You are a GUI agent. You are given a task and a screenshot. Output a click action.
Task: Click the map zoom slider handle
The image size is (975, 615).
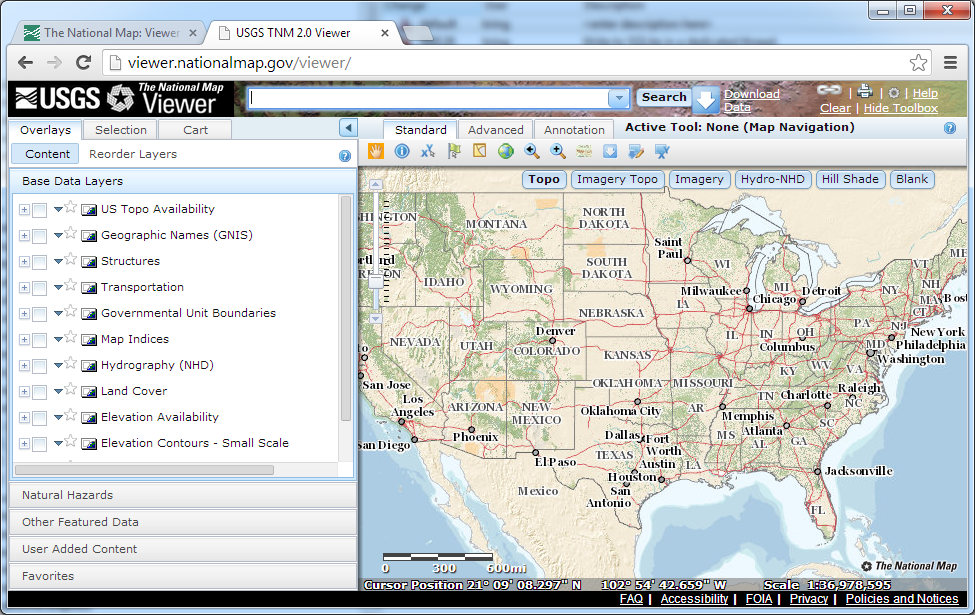[376, 282]
